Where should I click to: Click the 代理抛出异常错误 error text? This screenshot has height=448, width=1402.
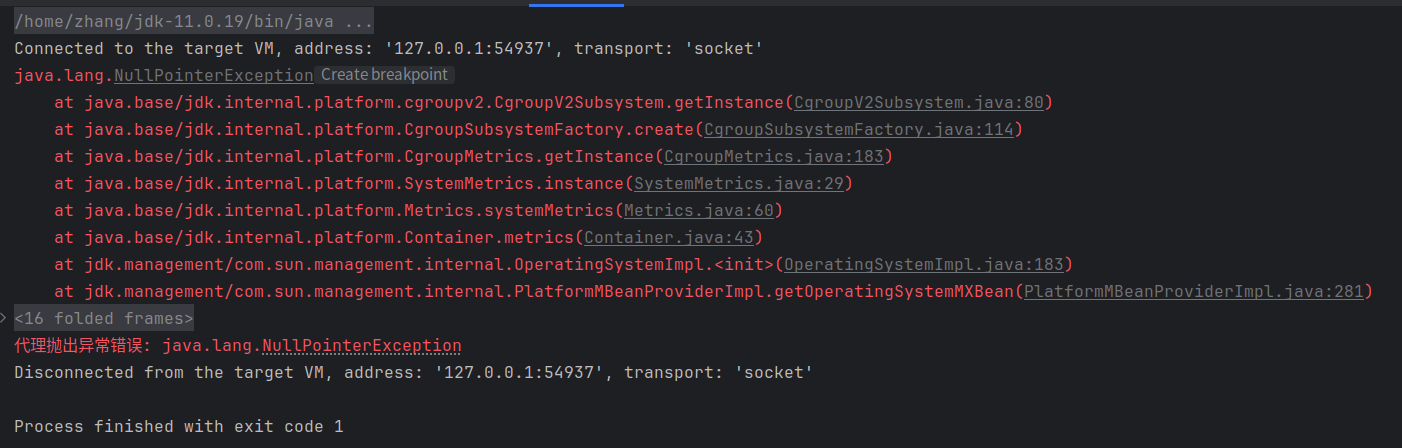coord(83,345)
